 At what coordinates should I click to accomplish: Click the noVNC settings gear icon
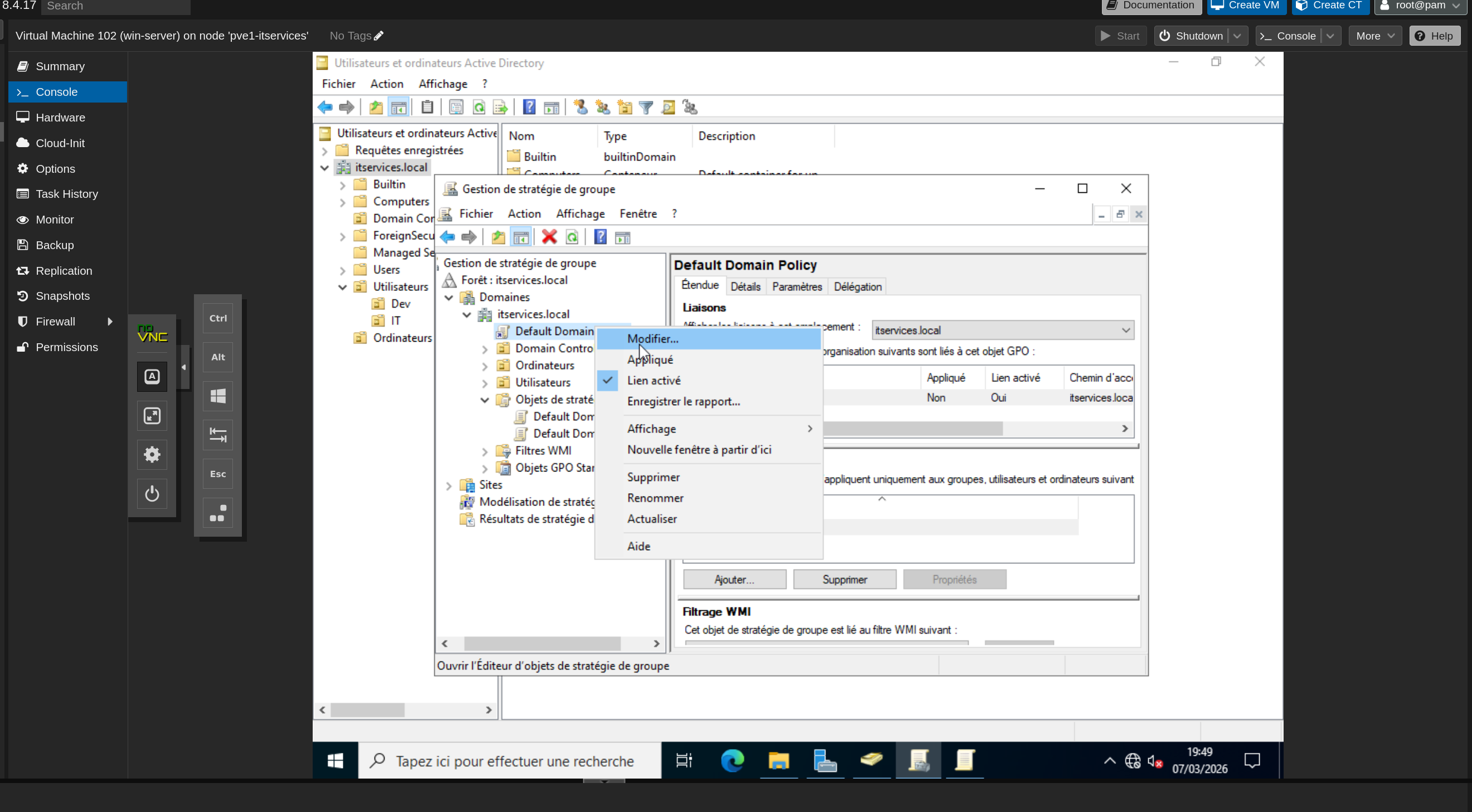click(152, 455)
